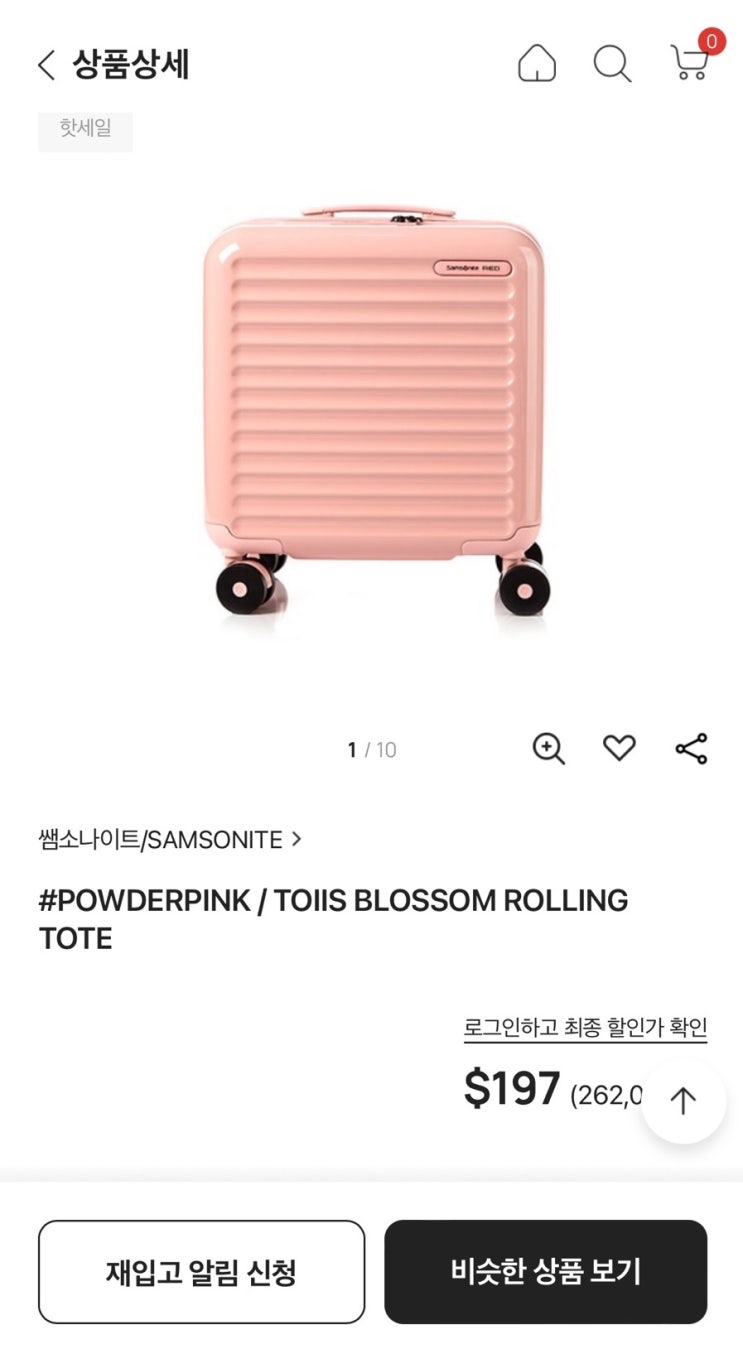Go back using the left arrow
This screenshot has width=743, height=1349.
(46, 66)
